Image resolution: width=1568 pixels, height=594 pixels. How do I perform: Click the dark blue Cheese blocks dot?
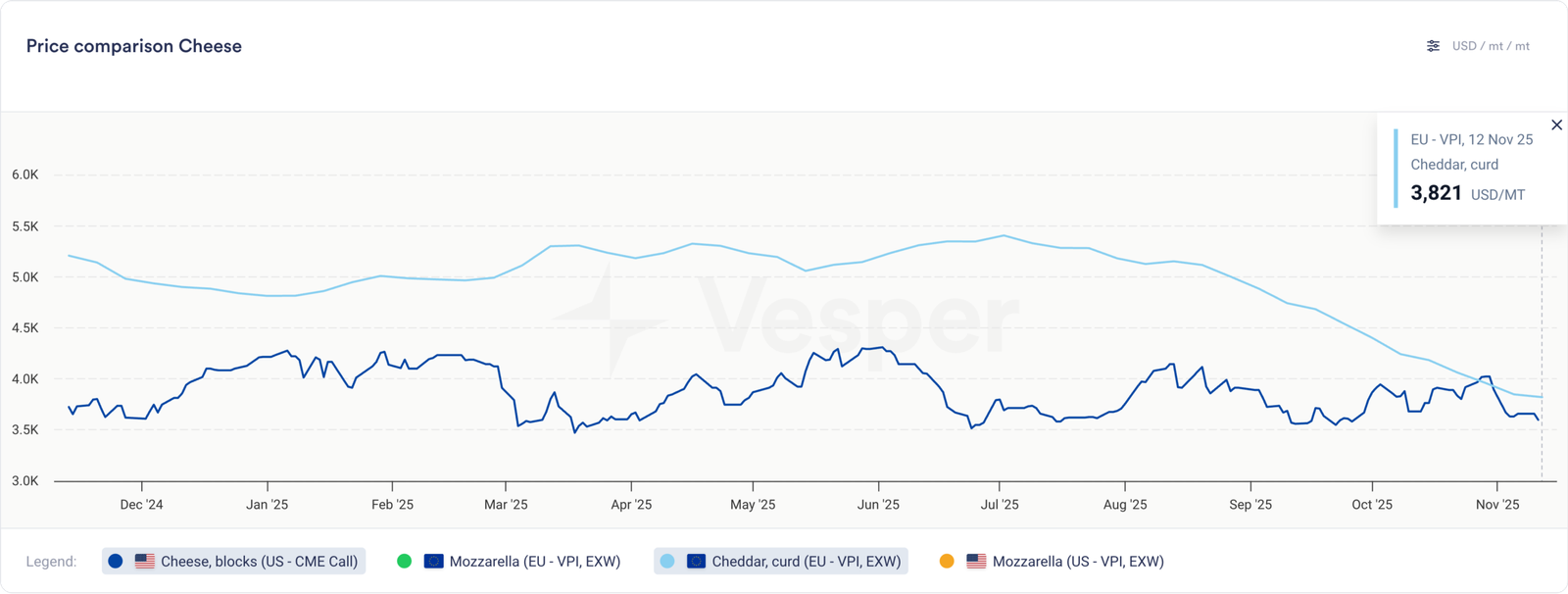(x=116, y=562)
